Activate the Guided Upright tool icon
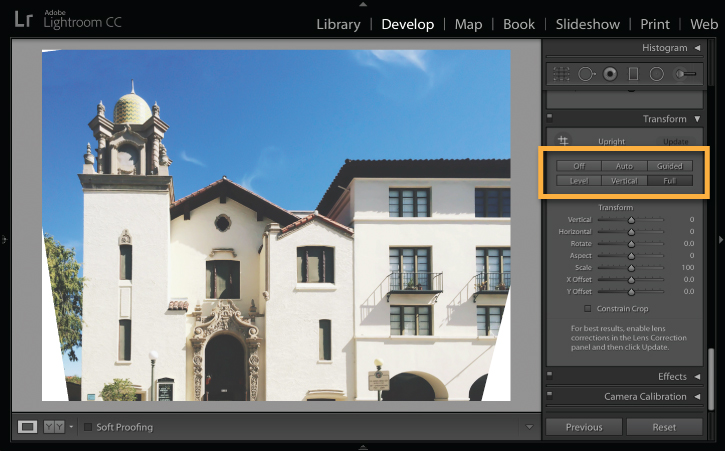The height and width of the screenshot is (451, 725). pos(563,140)
